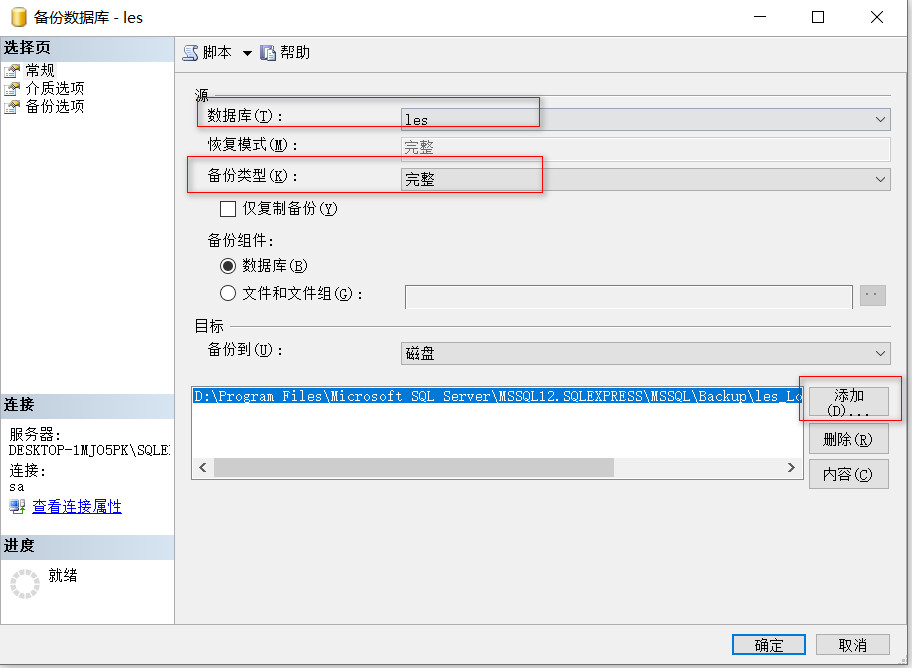Click the 介质选项 page icon

point(12,89)
